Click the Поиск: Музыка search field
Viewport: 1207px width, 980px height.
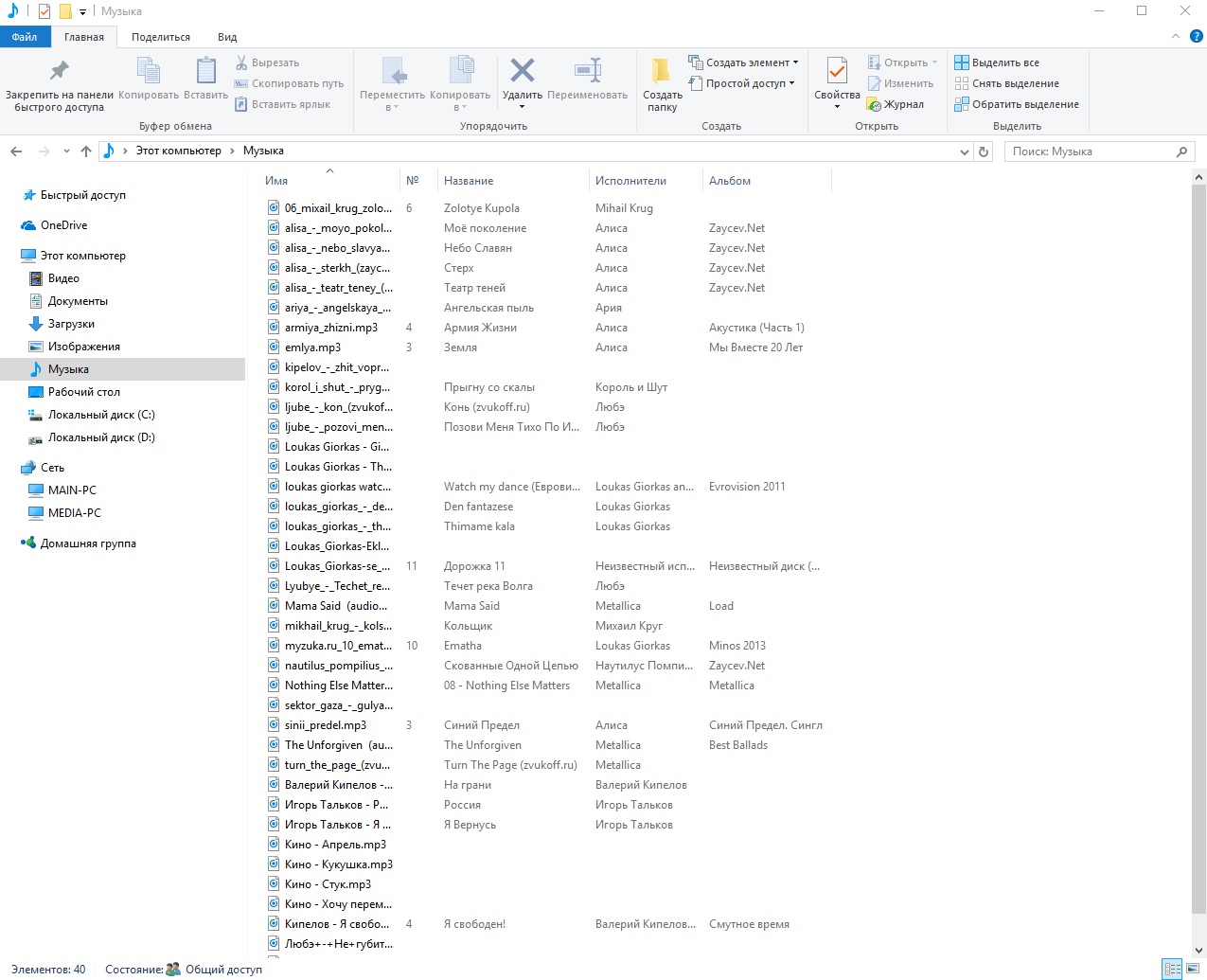[x=1099, y=151]
